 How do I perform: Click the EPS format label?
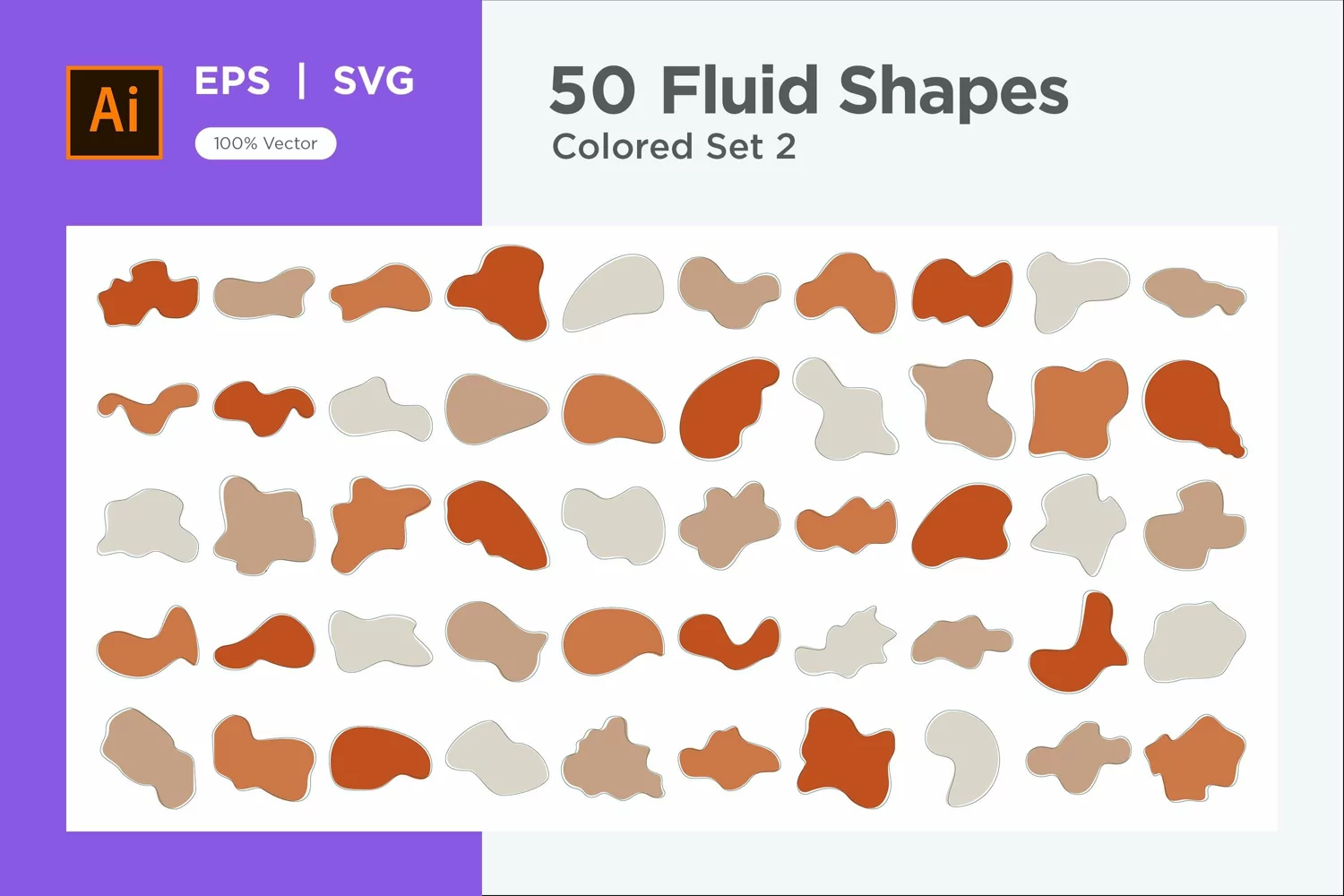pos(232,82)
